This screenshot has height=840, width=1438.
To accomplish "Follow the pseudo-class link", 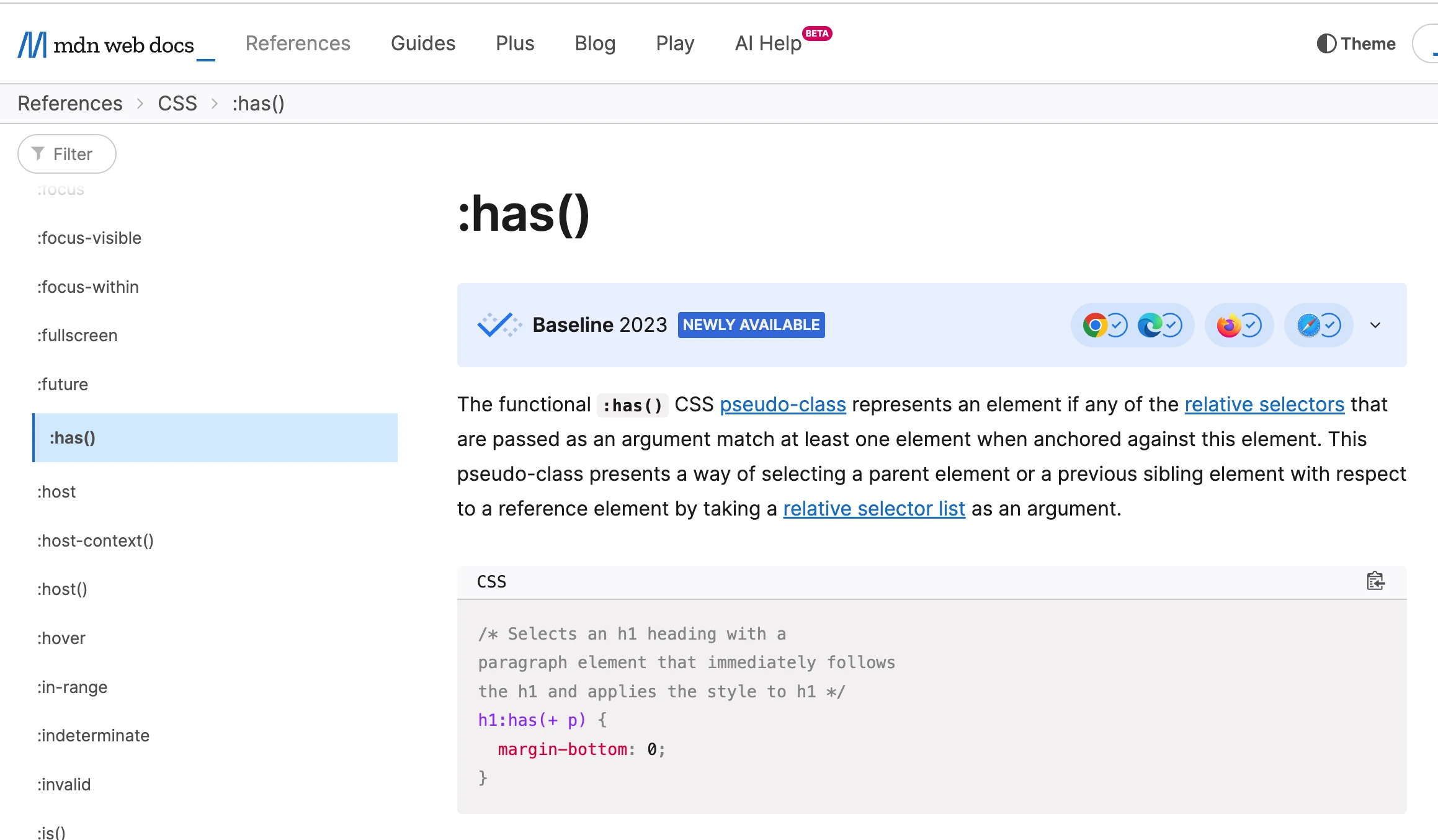I will tap(782, 404).
